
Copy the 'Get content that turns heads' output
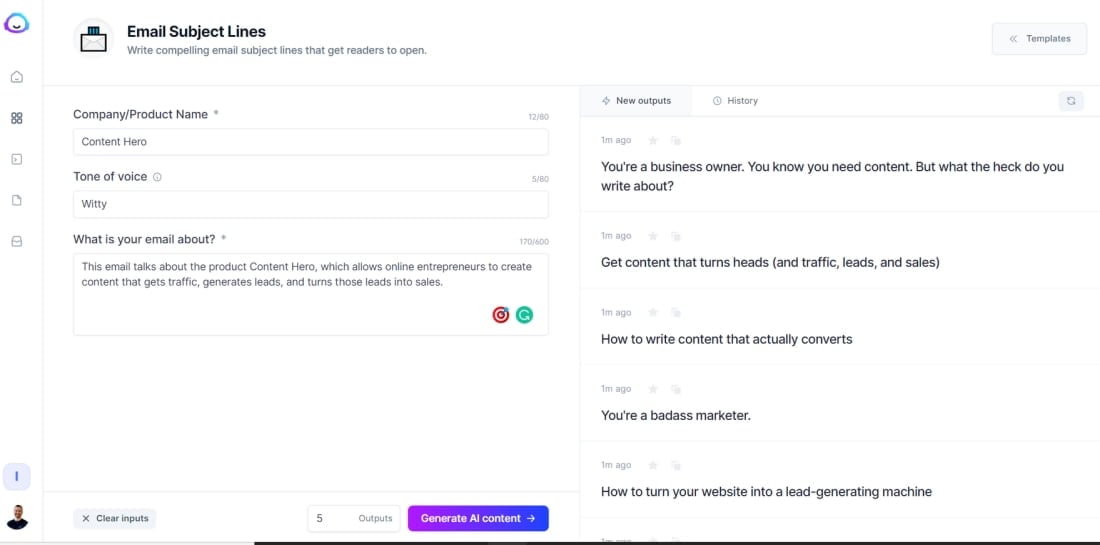676,236
